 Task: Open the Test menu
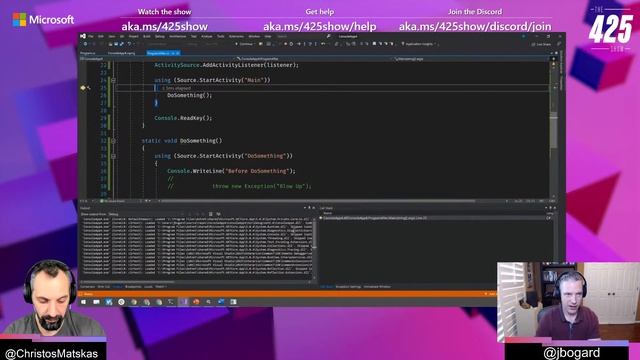click(x=193, y=36)
